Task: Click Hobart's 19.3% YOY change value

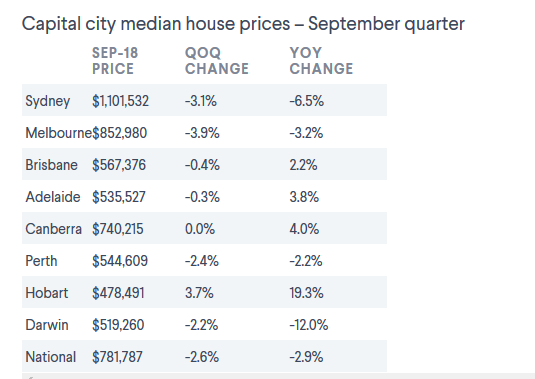Action: pos(306,293)
